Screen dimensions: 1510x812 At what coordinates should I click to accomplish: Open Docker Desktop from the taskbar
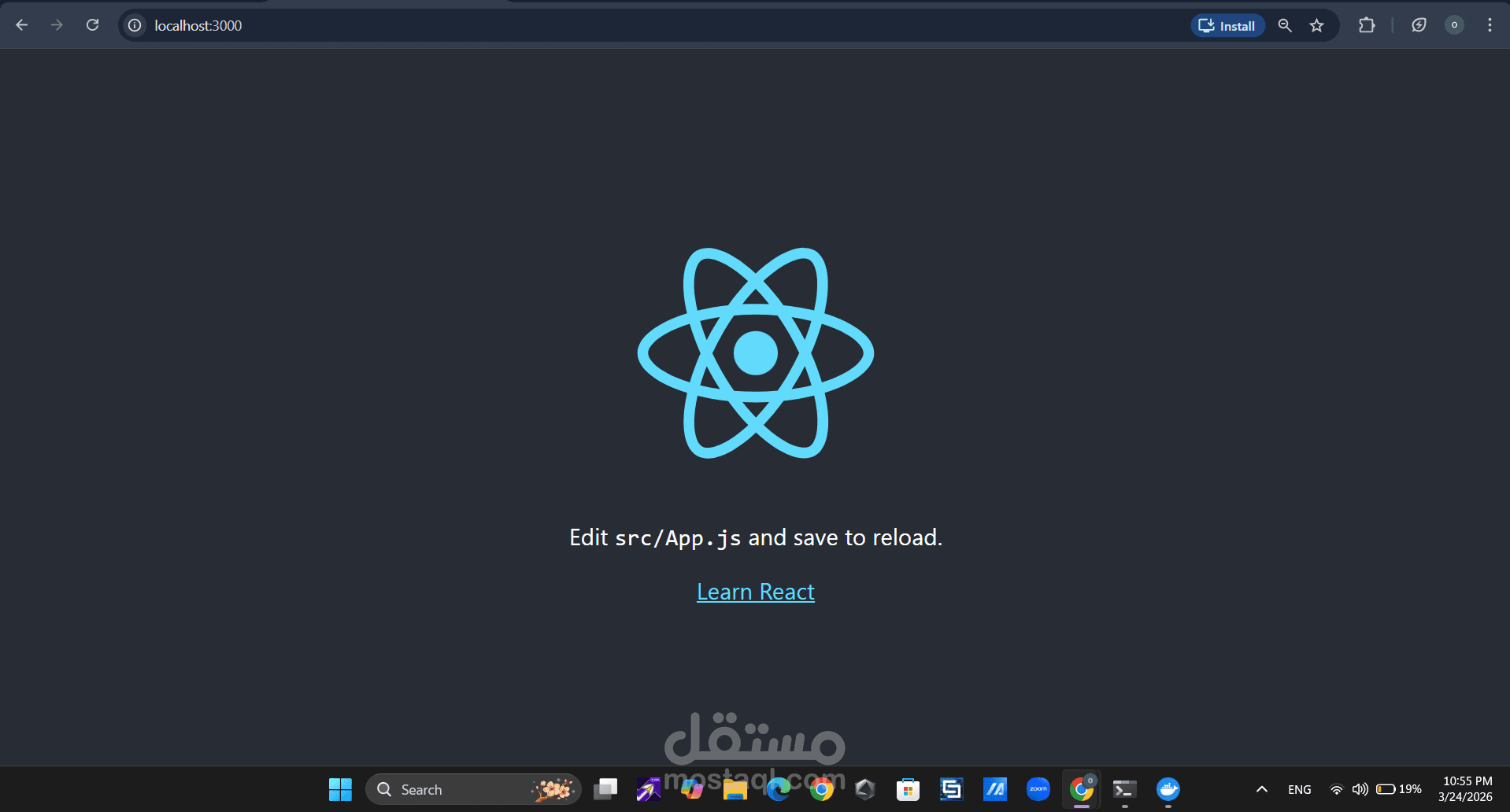point(1168,789)
